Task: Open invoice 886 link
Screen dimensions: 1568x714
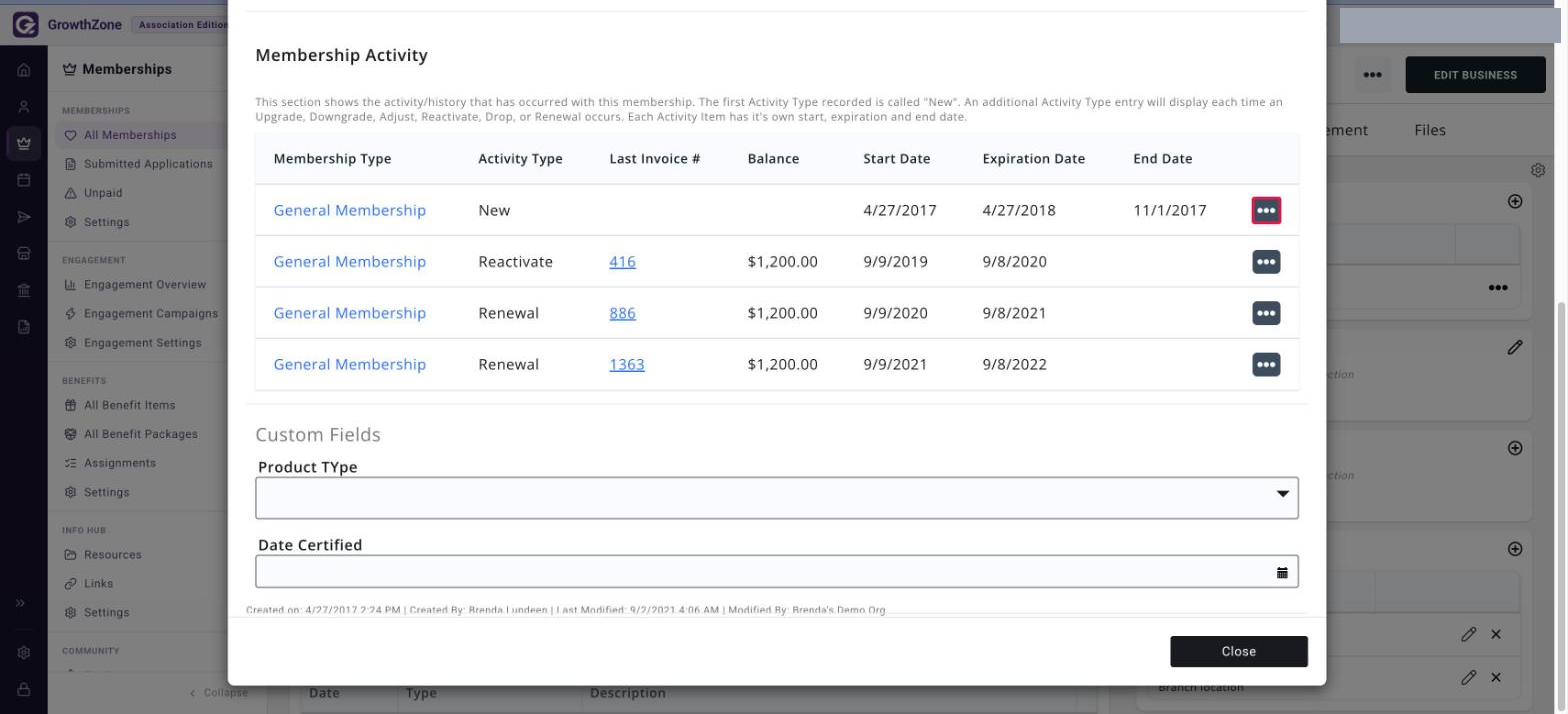Action: tap(622, 313)
